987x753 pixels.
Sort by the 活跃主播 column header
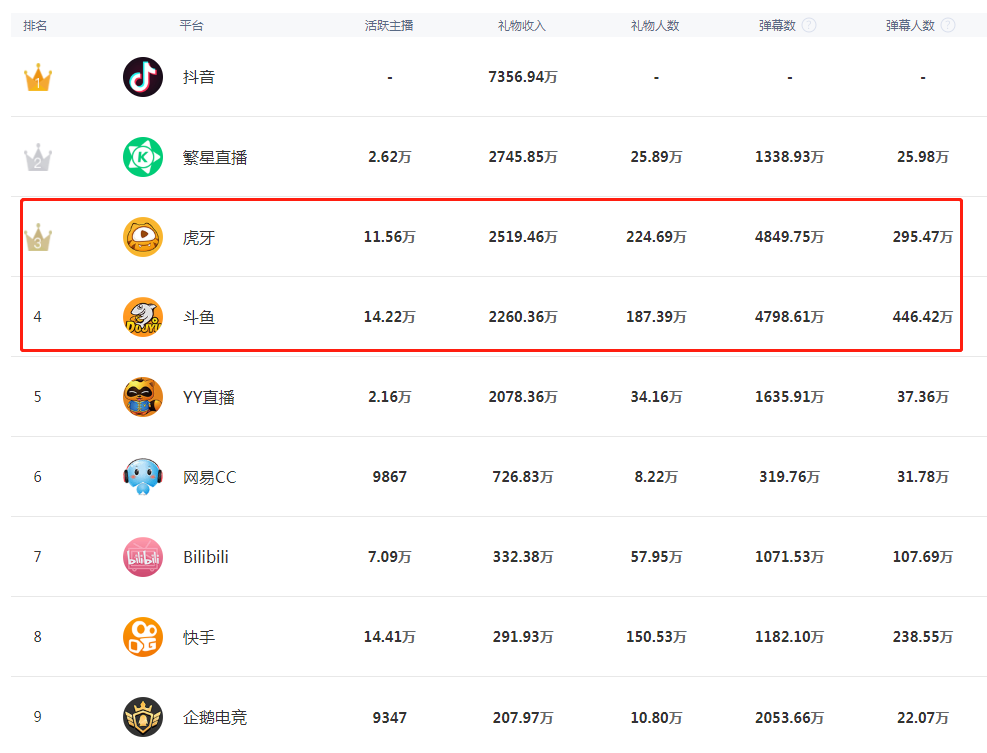coord(389,26)
